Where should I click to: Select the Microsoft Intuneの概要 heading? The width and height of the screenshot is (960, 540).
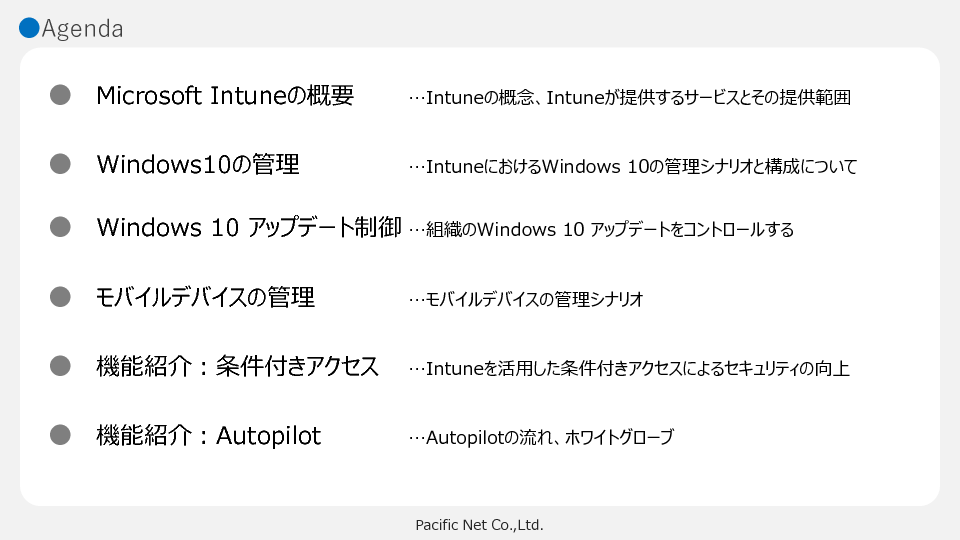coord(225,96)
